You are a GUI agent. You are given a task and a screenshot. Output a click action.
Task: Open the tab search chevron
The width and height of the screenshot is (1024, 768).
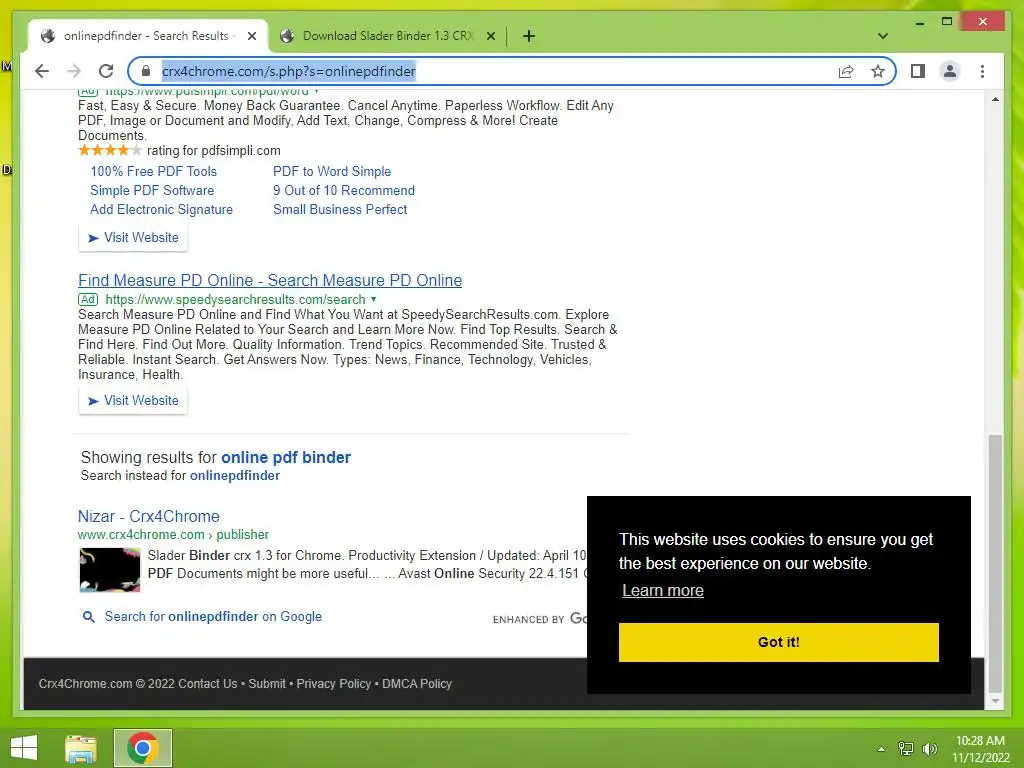883,36
